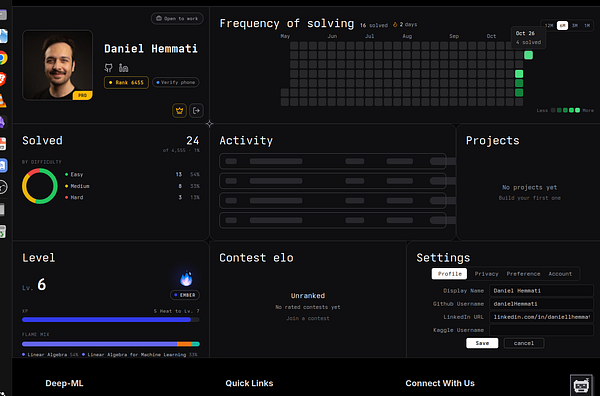Click the logout arrow icon button

(x=196, y=111)
